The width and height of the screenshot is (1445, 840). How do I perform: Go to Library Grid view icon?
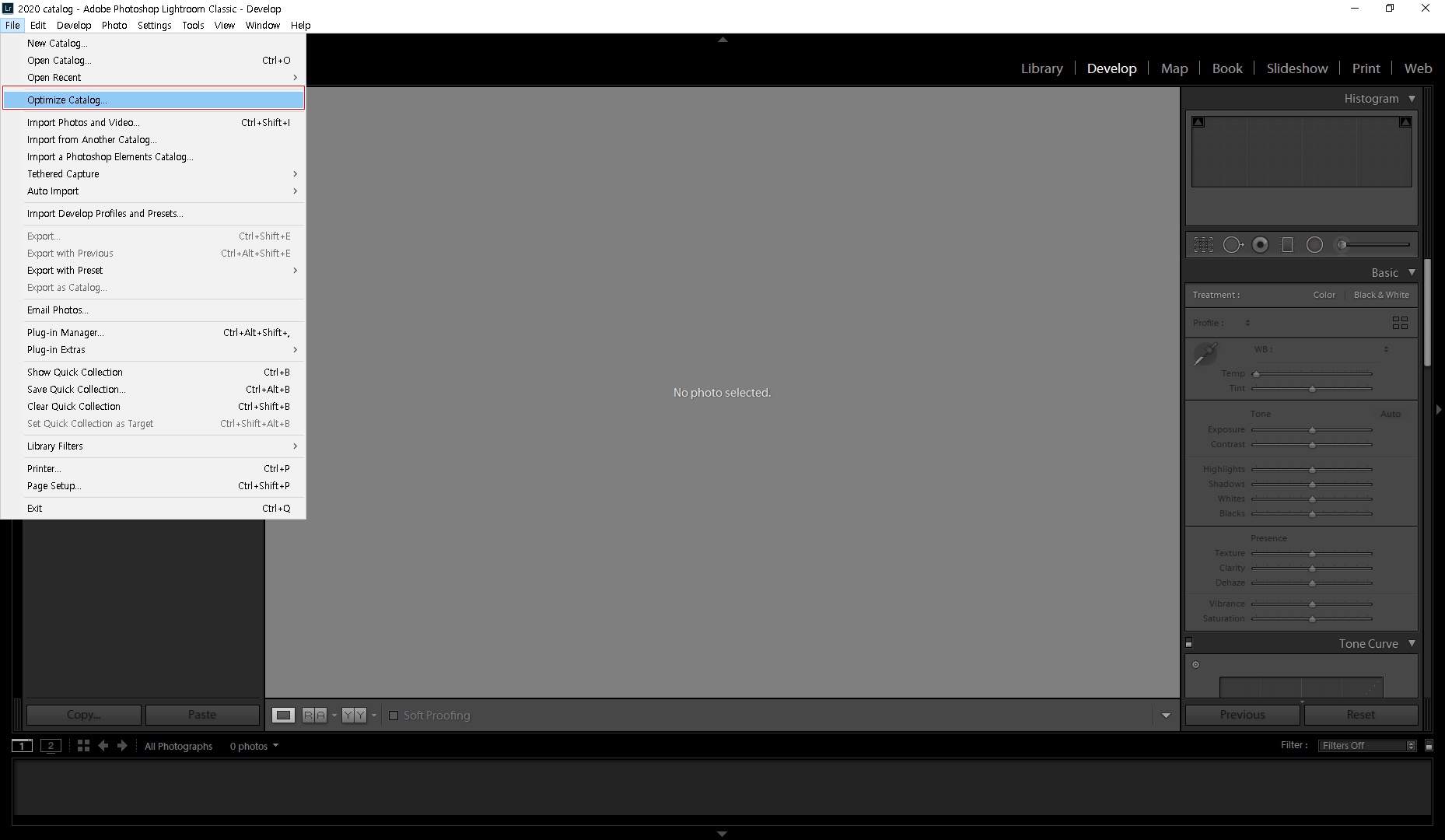(83, 746)
